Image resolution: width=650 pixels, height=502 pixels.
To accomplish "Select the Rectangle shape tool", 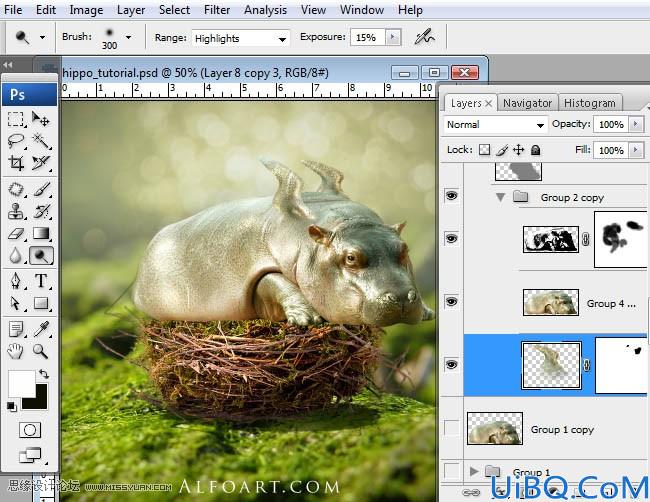I will 41,303.
